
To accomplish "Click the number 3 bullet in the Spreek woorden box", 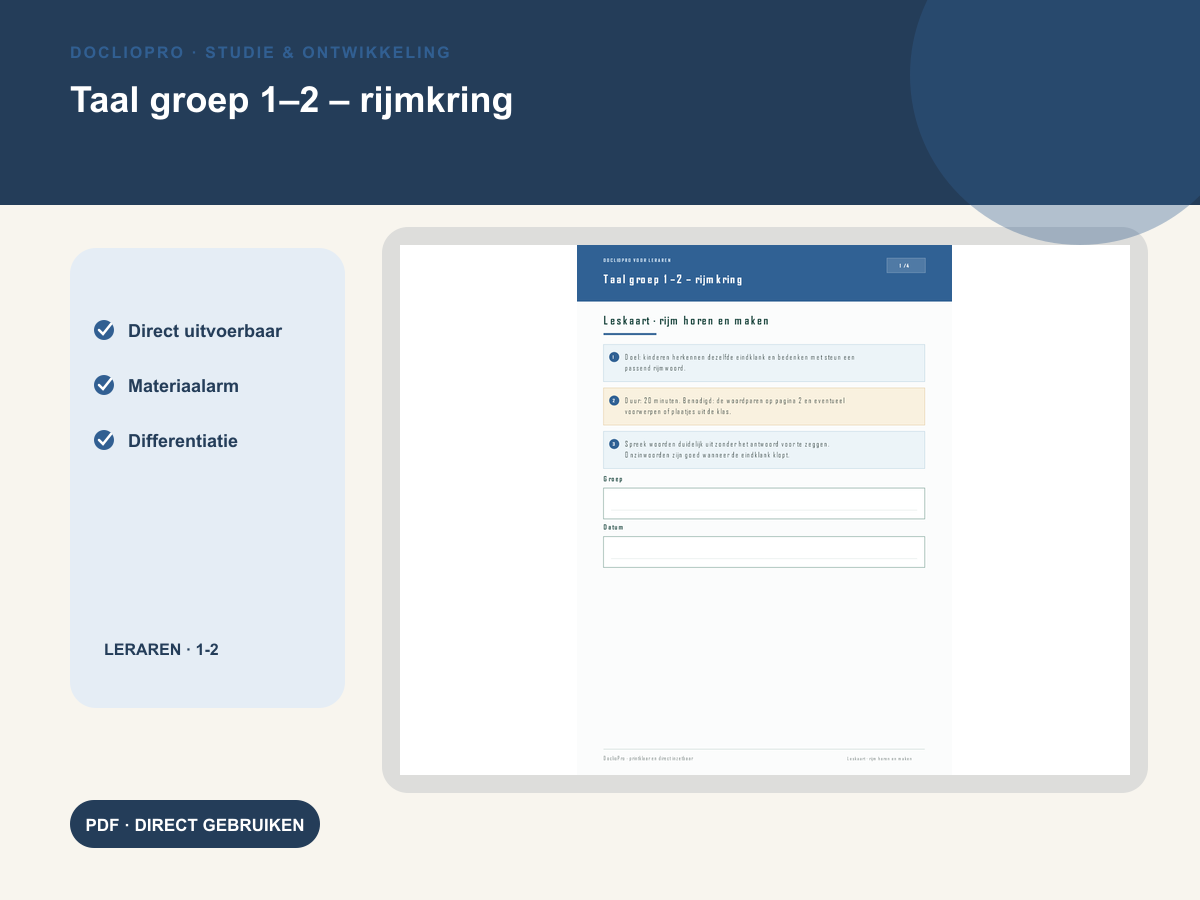I will pyautogui.click(x=614, y=444).
